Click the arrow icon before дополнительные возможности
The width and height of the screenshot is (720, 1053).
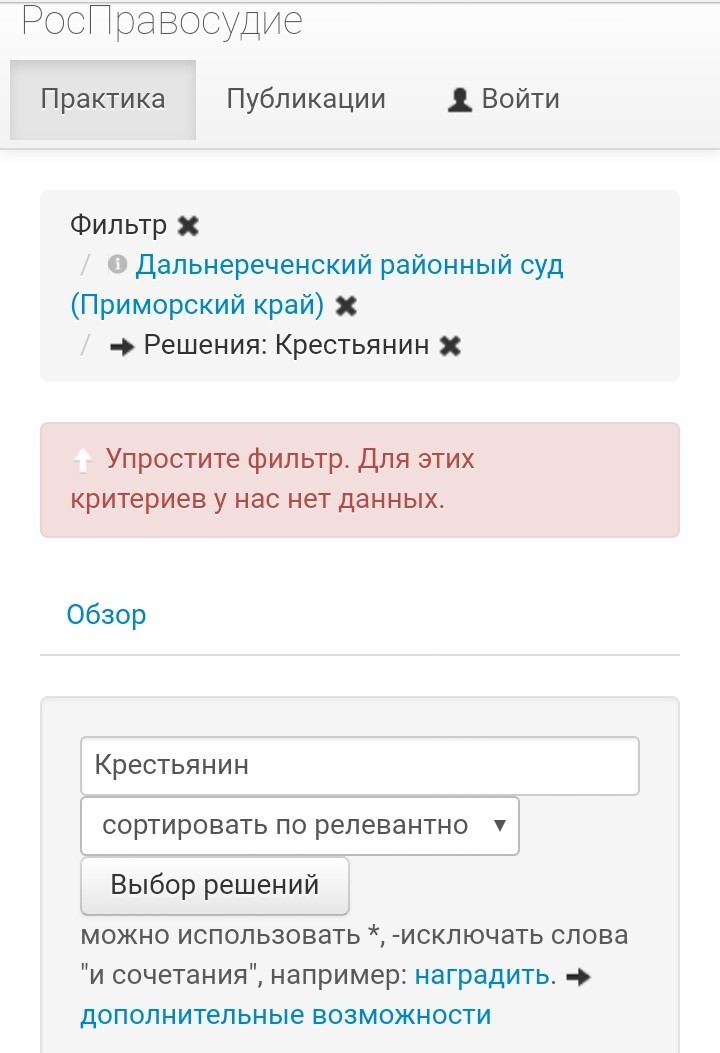pos(578,976)
